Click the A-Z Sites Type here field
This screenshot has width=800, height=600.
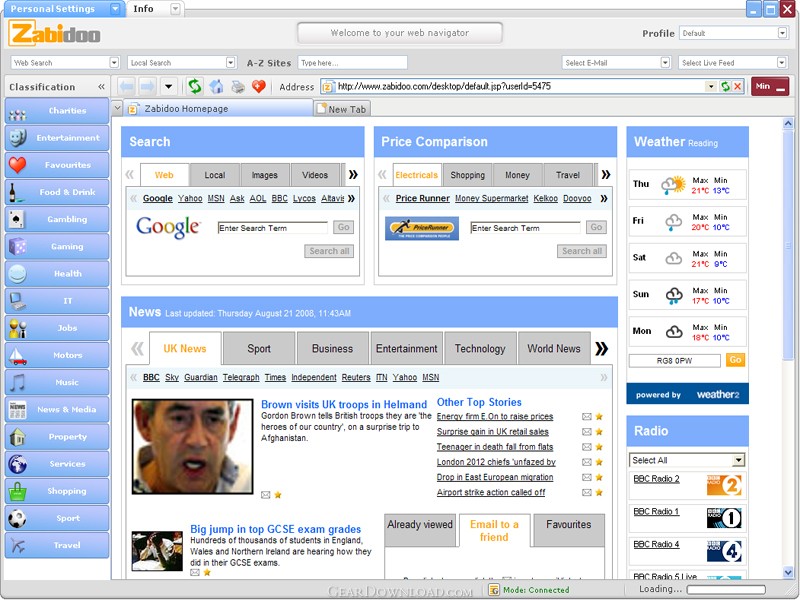click(x=353, y=63)
